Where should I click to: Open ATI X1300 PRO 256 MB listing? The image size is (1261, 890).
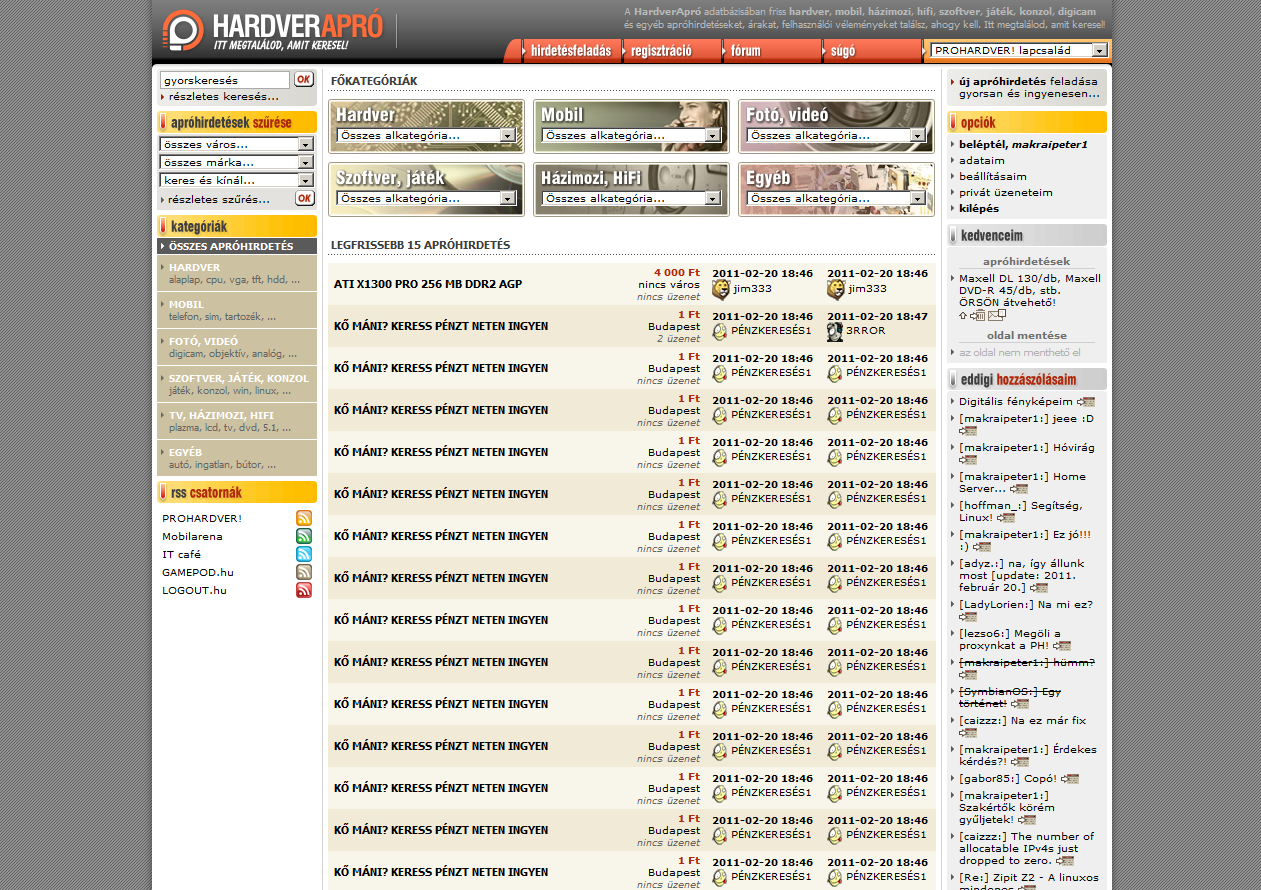click(x=428, y=284)
